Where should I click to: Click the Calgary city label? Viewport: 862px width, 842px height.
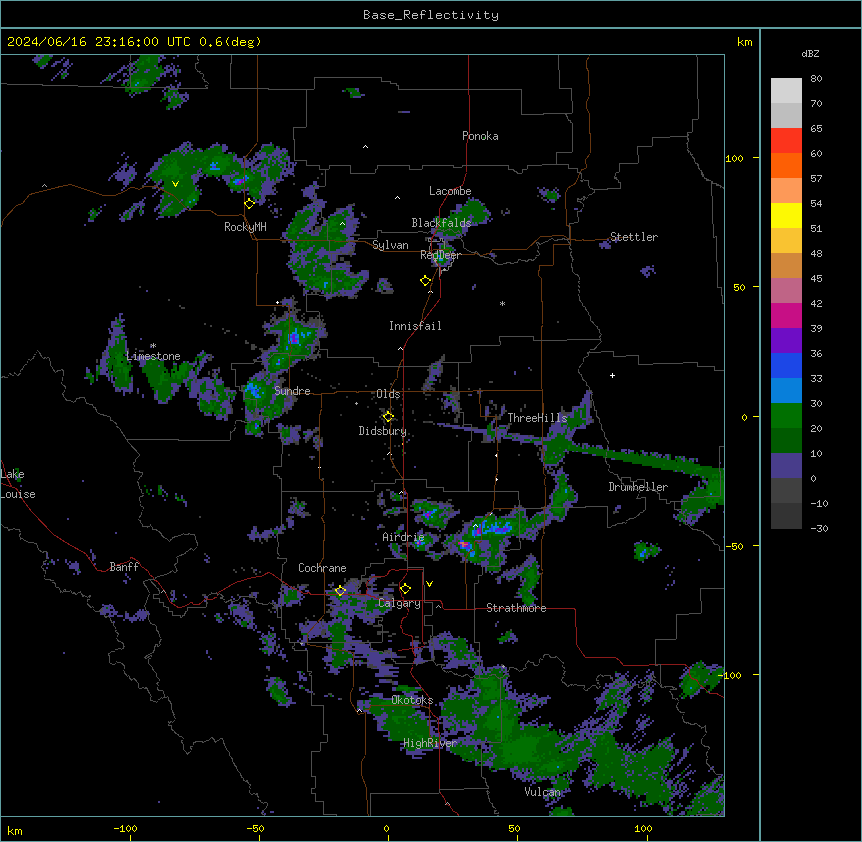click(399, 603)
